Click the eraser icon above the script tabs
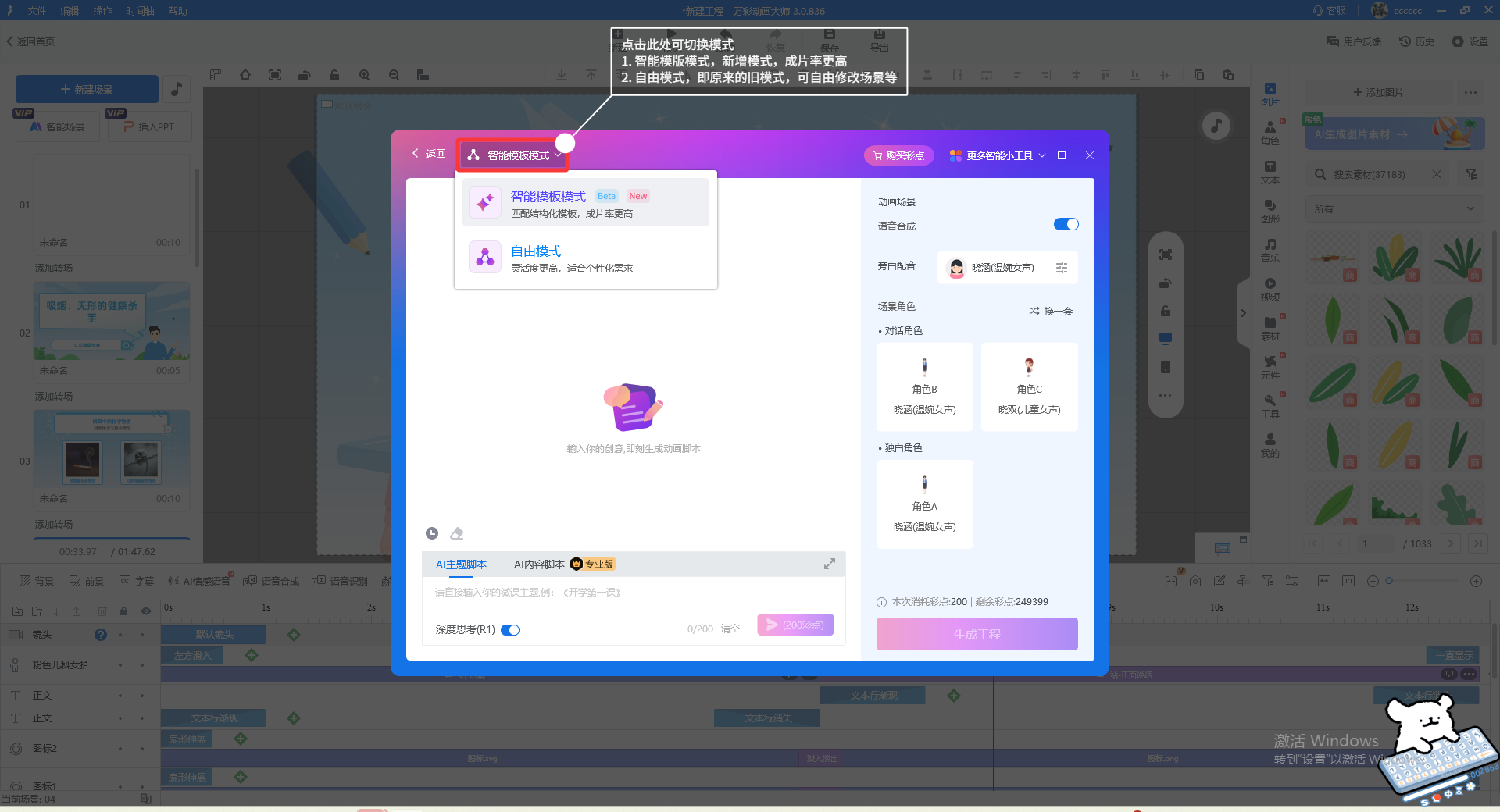The height and width of the screenshot is (812, 1500). pyautogui.click(x=457, y=533)
